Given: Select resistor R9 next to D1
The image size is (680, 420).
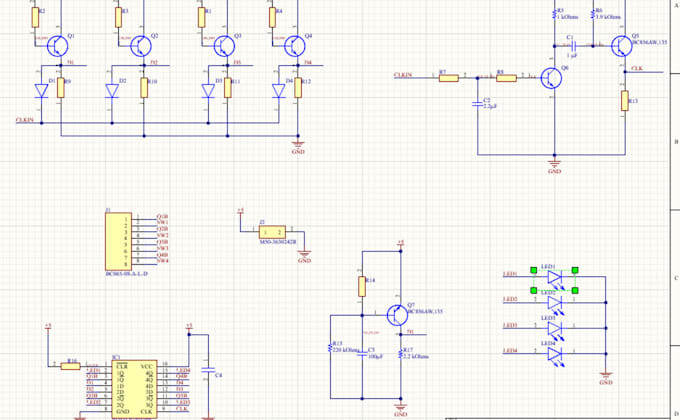Looking at the screenshot, I should coord(61,88).
